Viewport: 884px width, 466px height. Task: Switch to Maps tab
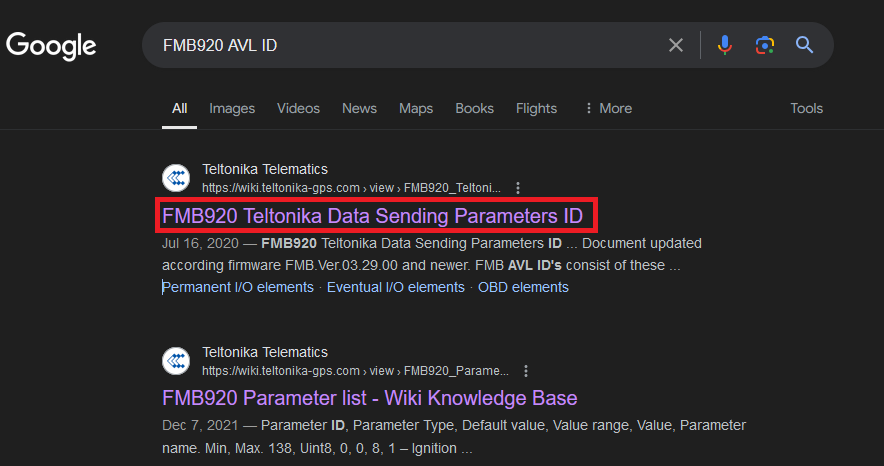click(416, 108)
